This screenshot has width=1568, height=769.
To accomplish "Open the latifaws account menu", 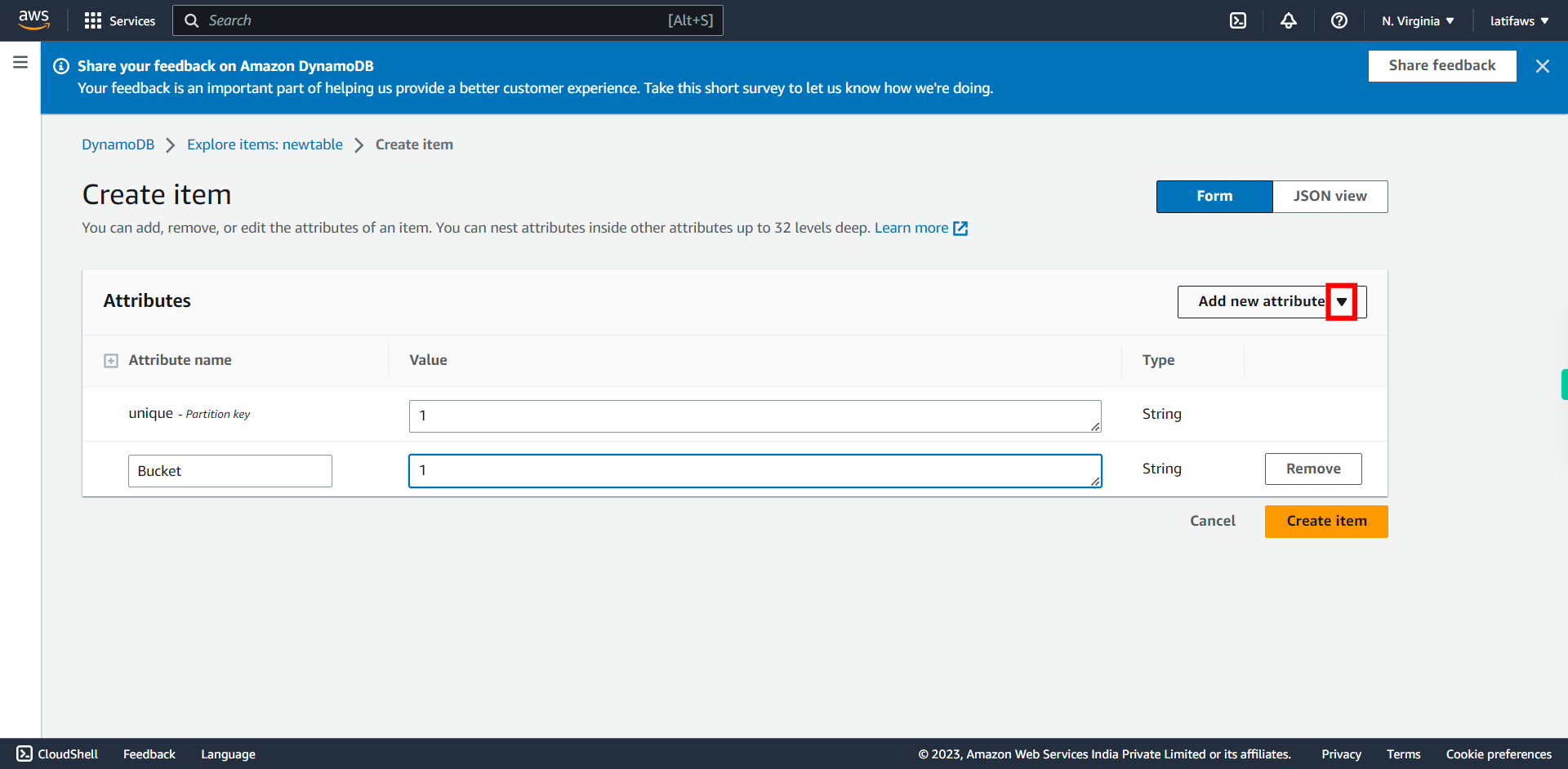I will (1519, 20).
